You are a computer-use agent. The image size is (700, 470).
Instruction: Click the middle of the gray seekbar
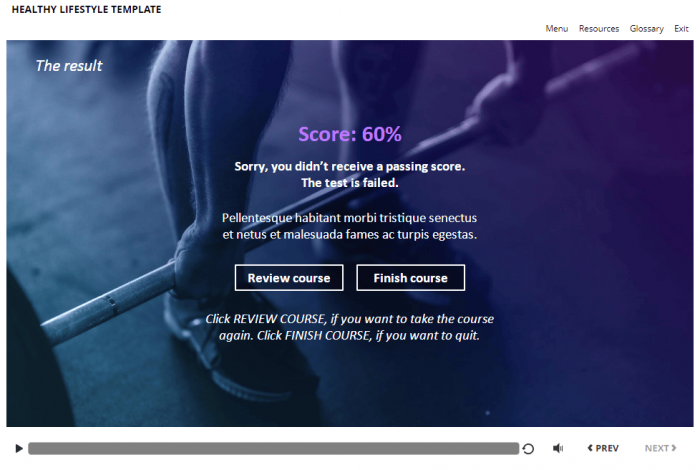(x=274, y=449)
